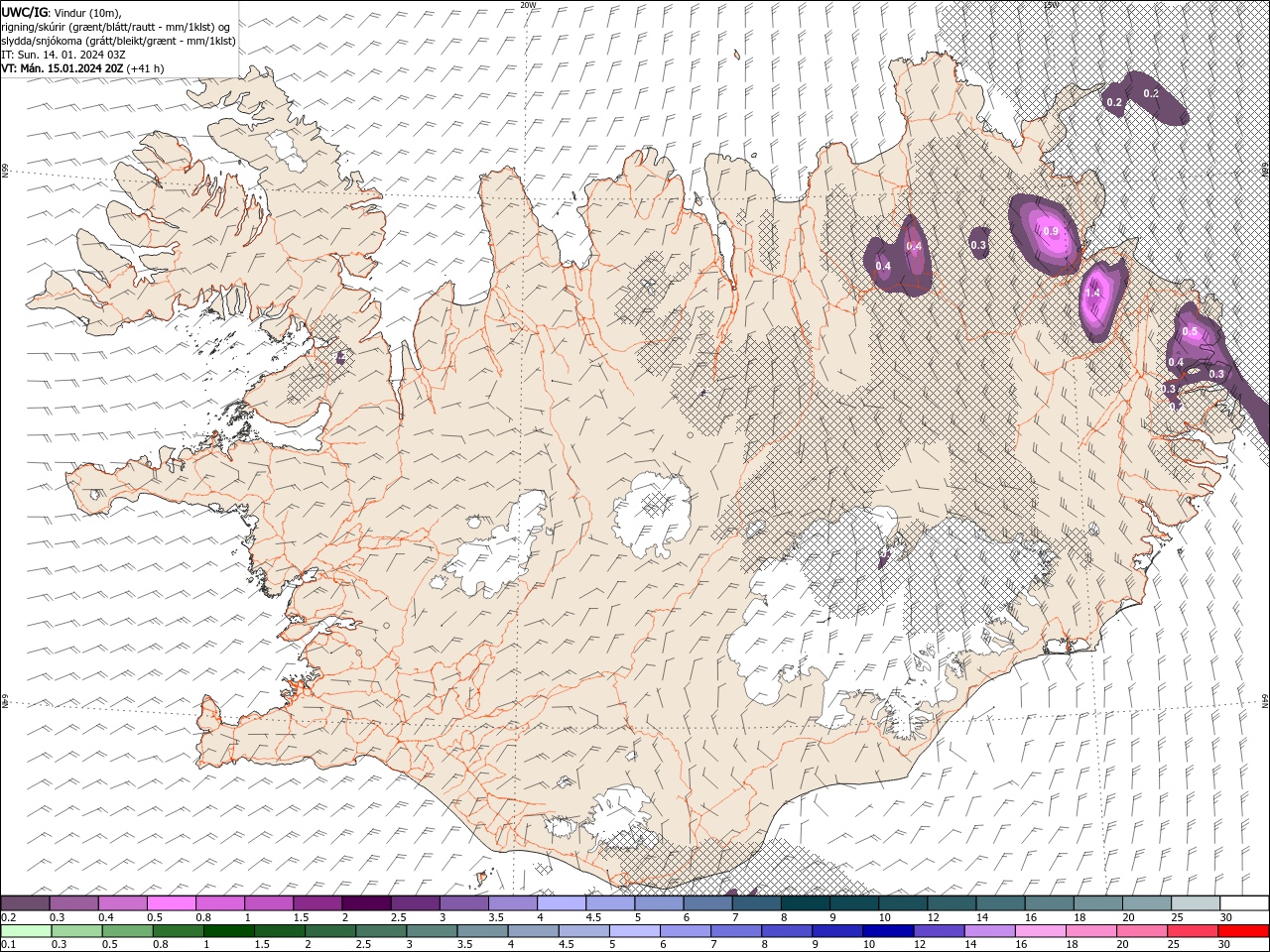Viewport: 1270px width, 952px height.
Task: Click the 0.9 snowfall label on the map
Action: 1052,231
